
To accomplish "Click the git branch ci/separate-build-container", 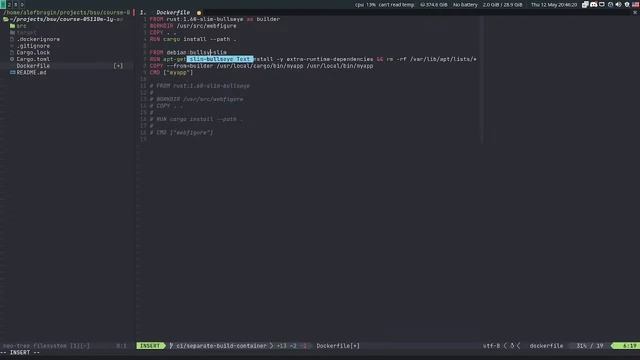I will click(221, 346).
